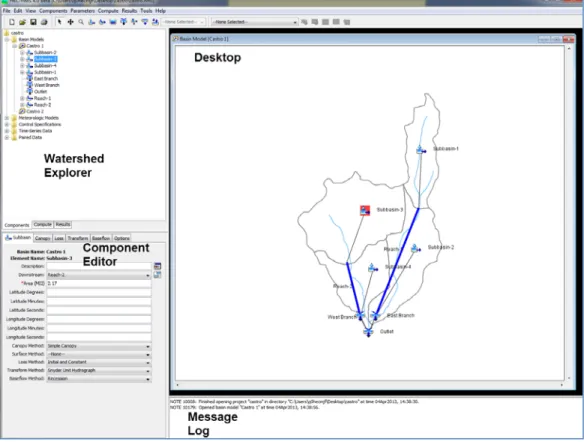
Task: Click the East Branch junction icon on the map
Action: click(375, 316)
